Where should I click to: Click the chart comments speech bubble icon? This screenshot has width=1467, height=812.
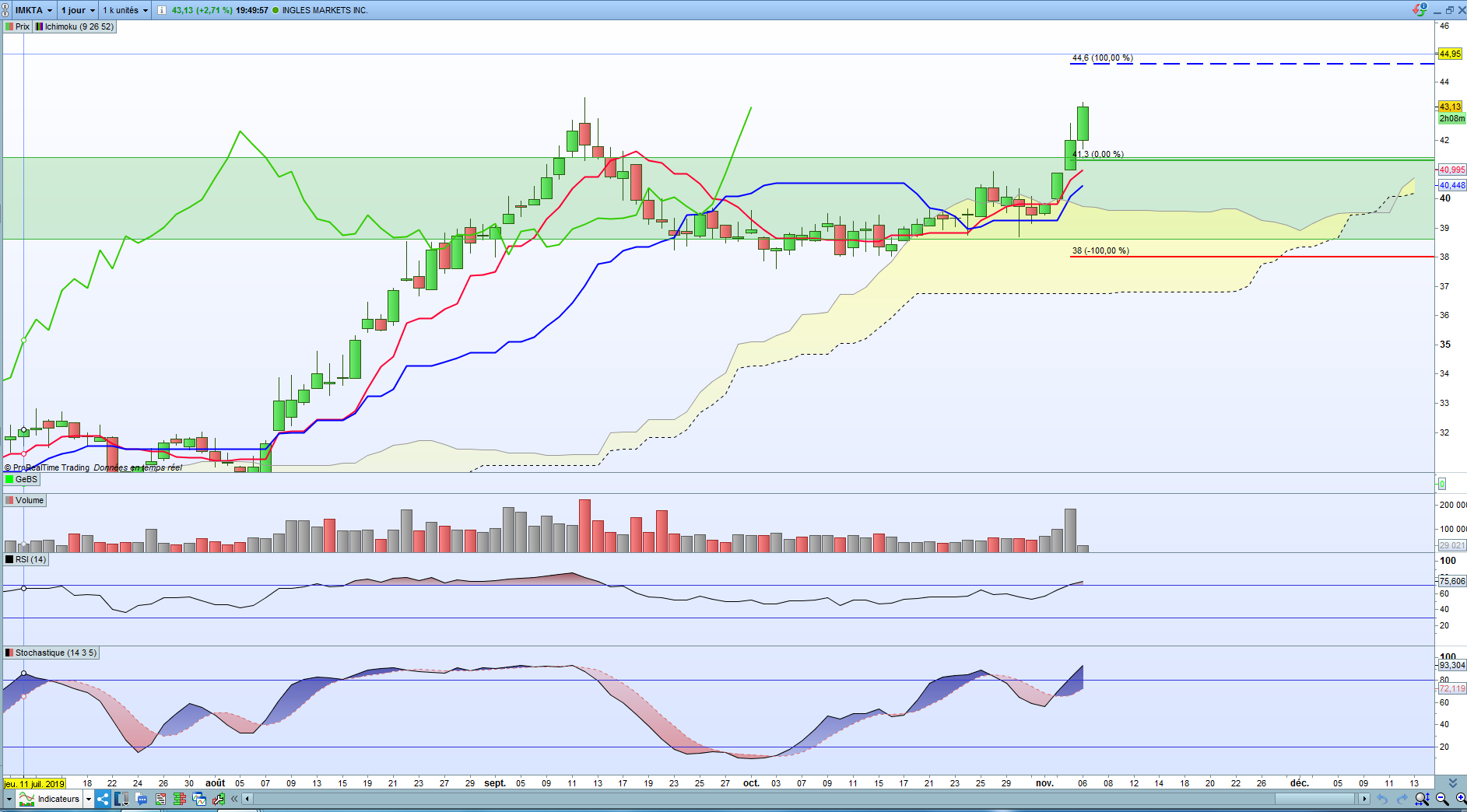[x=141, y=799]
